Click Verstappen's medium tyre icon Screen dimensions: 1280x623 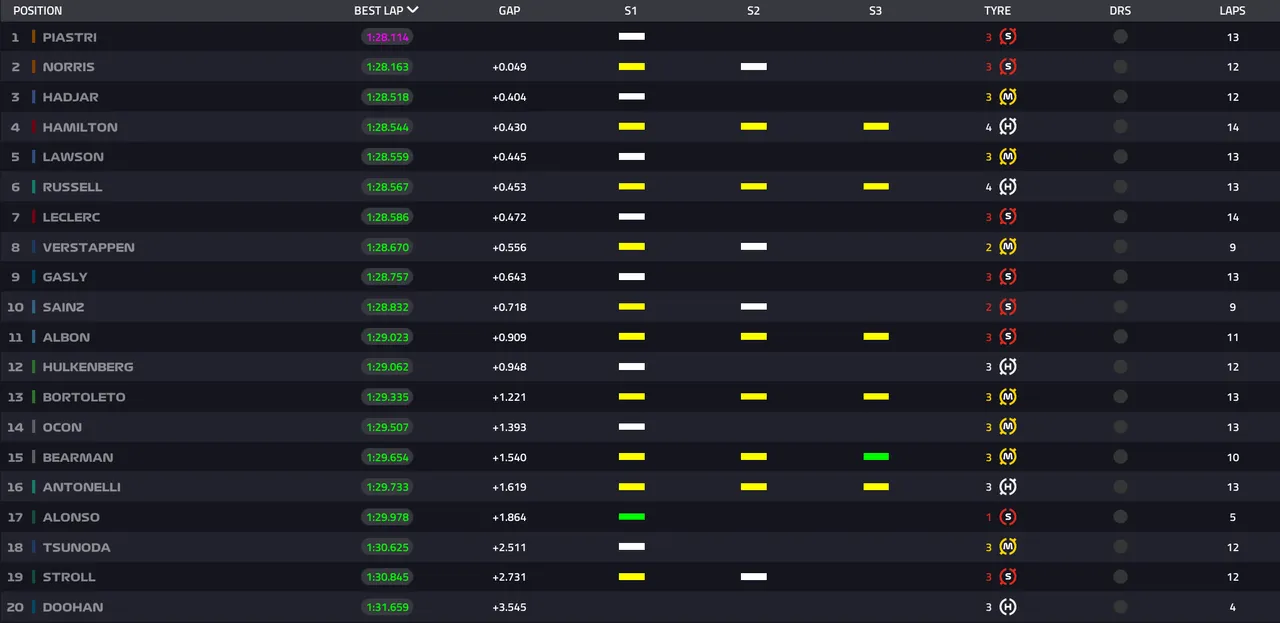coord(1008,247)
